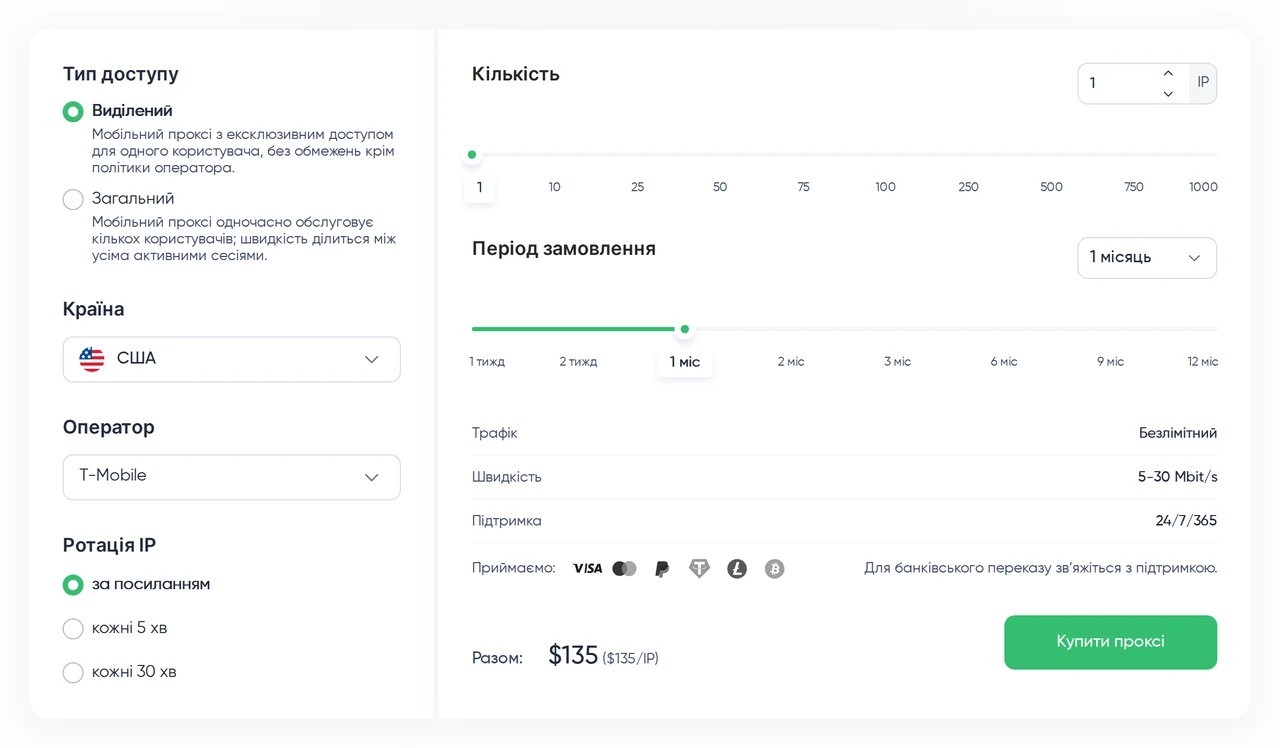The image size is (1280, 748).
Task: Open the 1 місяць period dropdown
Action: [x=1147, y=258]
